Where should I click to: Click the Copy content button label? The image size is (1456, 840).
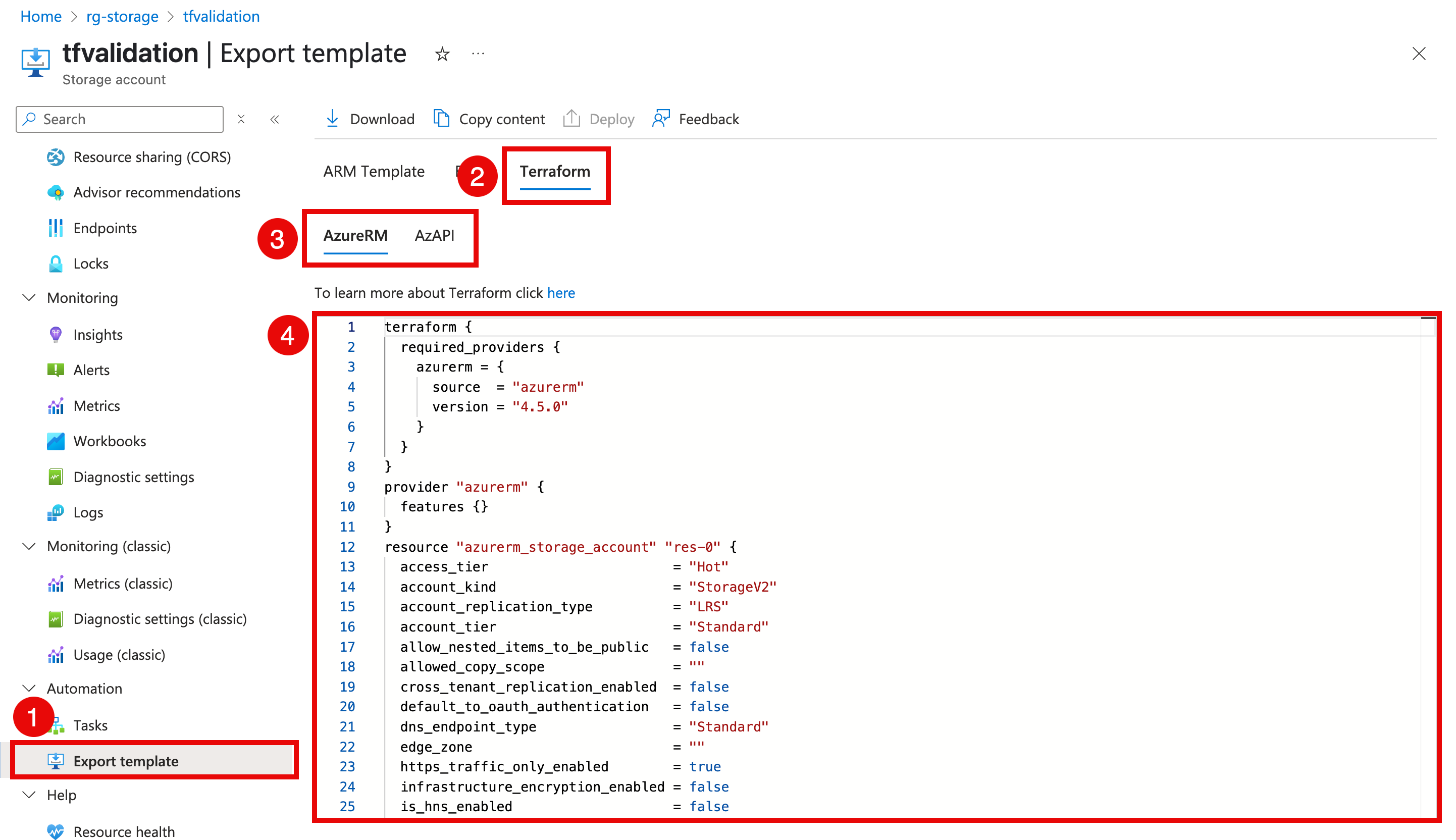pyautogui.click(x=502, y=119)
